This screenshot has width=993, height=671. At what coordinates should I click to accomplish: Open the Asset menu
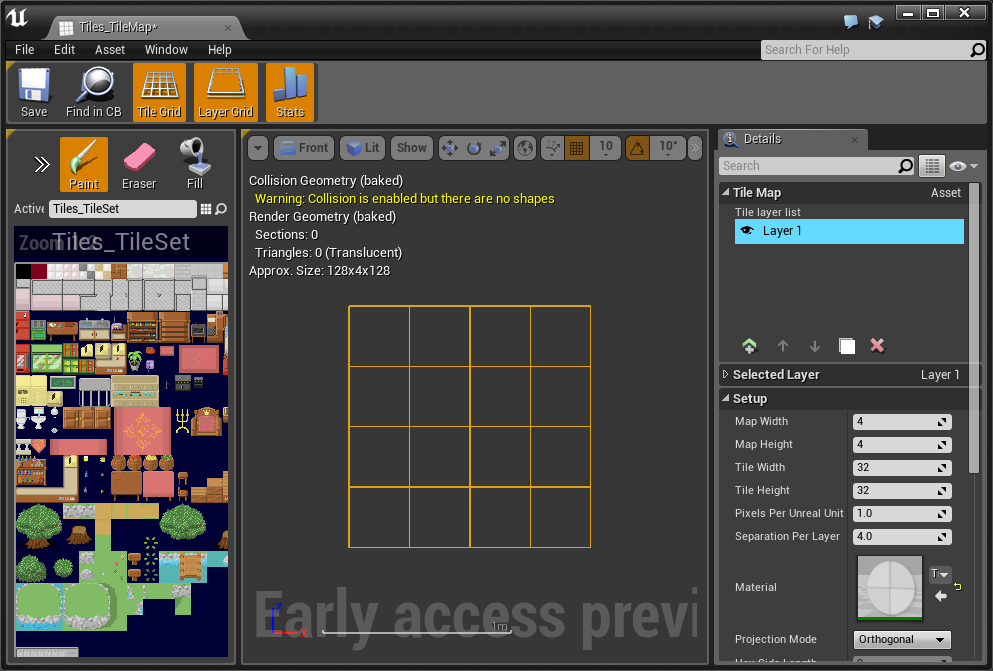(x=109, y=49)
